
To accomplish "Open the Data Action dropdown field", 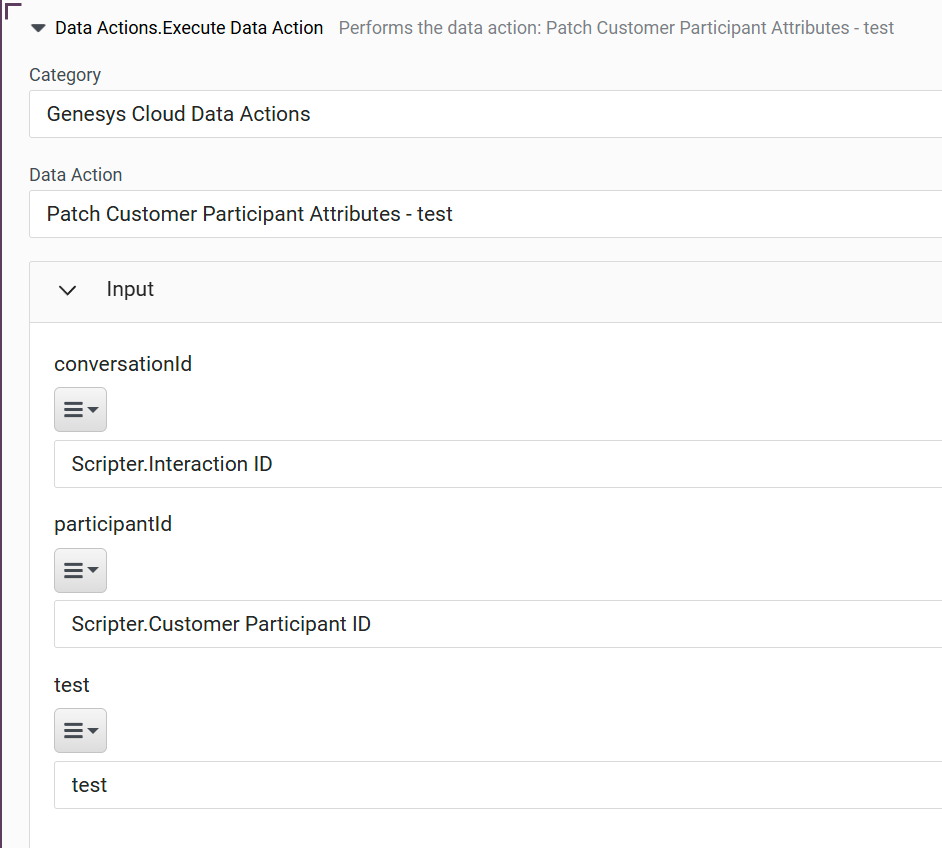I will tap(485, 214).
